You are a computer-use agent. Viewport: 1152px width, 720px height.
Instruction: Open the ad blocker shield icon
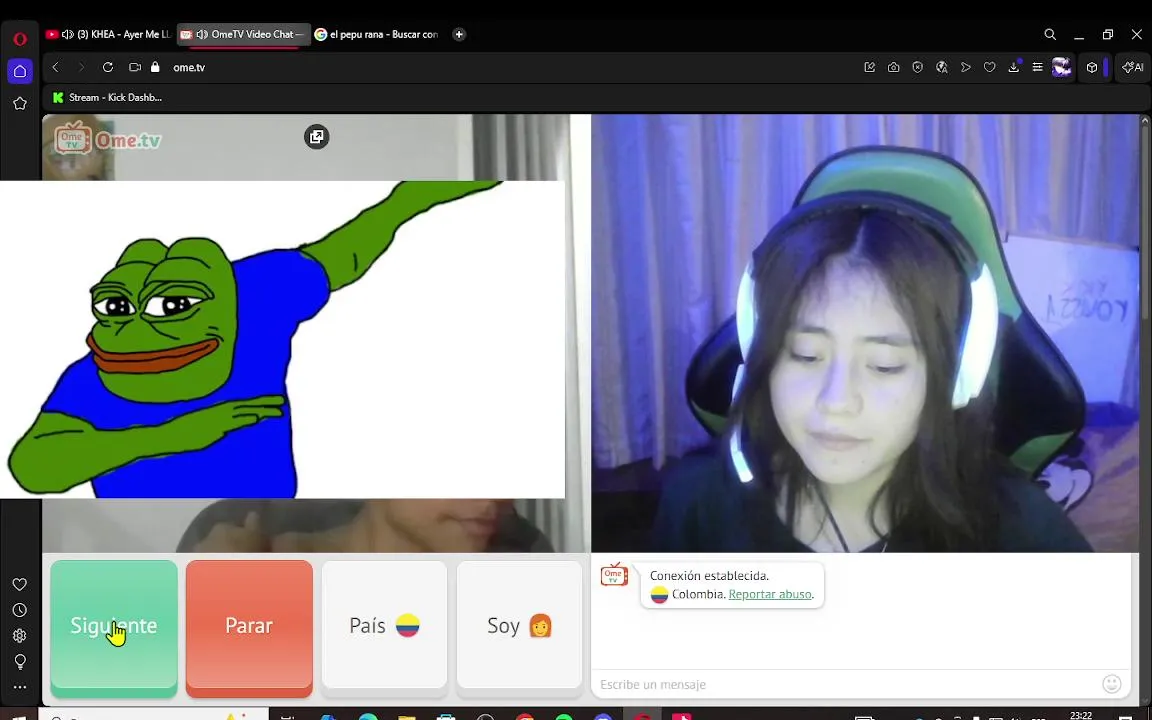click(x=918, y=67)
